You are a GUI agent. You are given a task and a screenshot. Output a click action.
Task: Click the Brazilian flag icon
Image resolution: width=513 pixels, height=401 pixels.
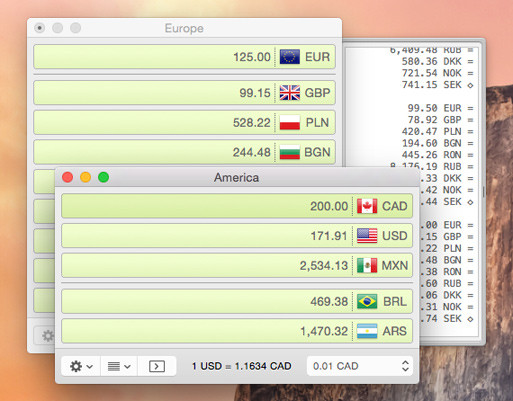coord(367,301)
